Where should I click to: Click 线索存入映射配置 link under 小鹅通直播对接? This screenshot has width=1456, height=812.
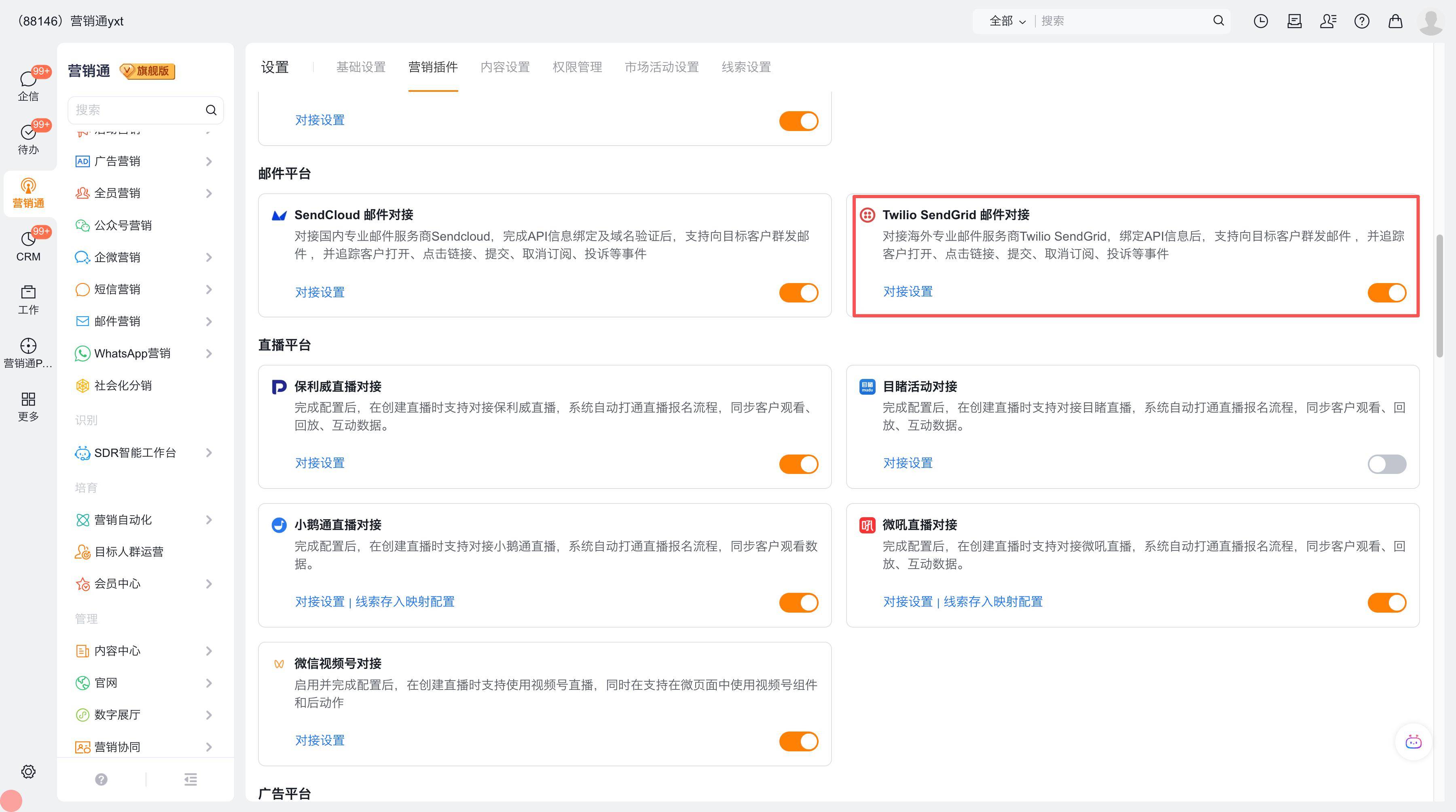click(x=405, y=601)
